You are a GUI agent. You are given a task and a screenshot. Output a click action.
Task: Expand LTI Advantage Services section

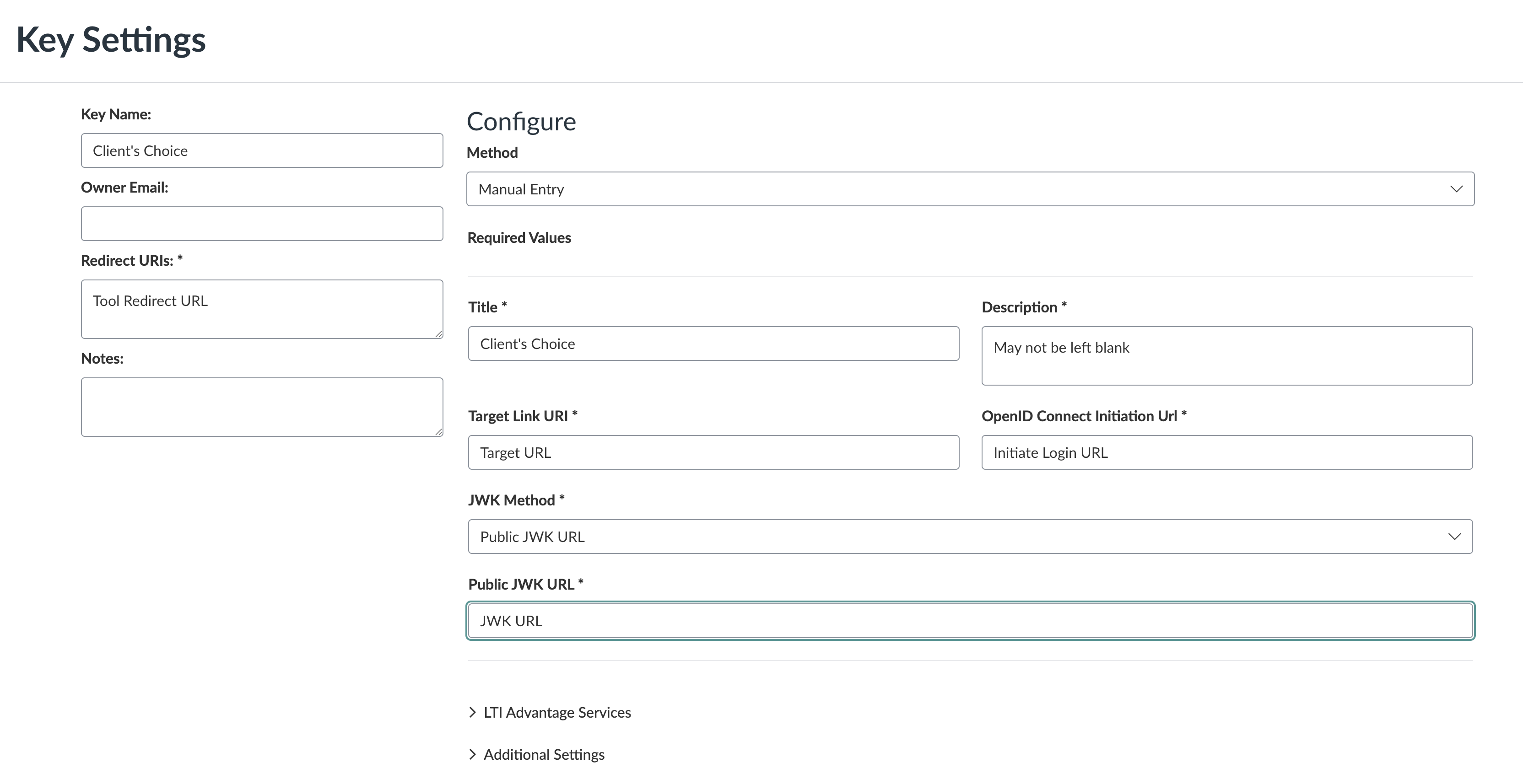click(557, 713)
